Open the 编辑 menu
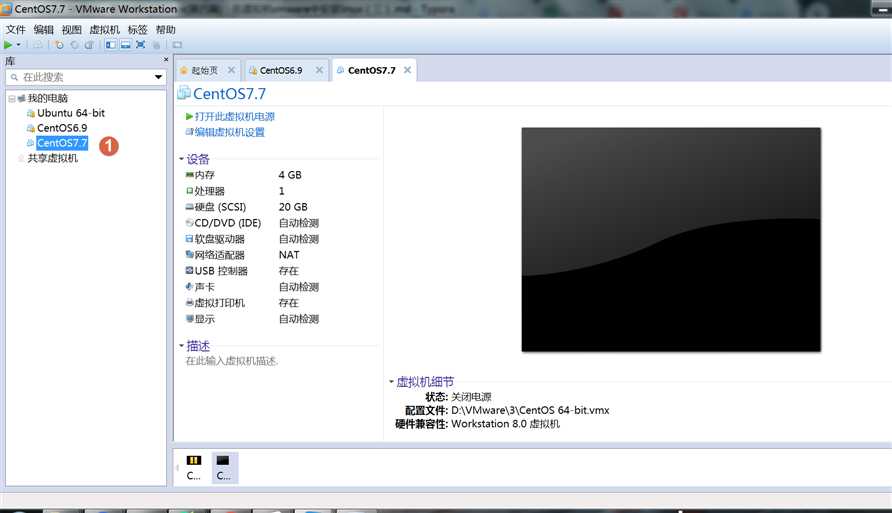 tap(43, 30)
